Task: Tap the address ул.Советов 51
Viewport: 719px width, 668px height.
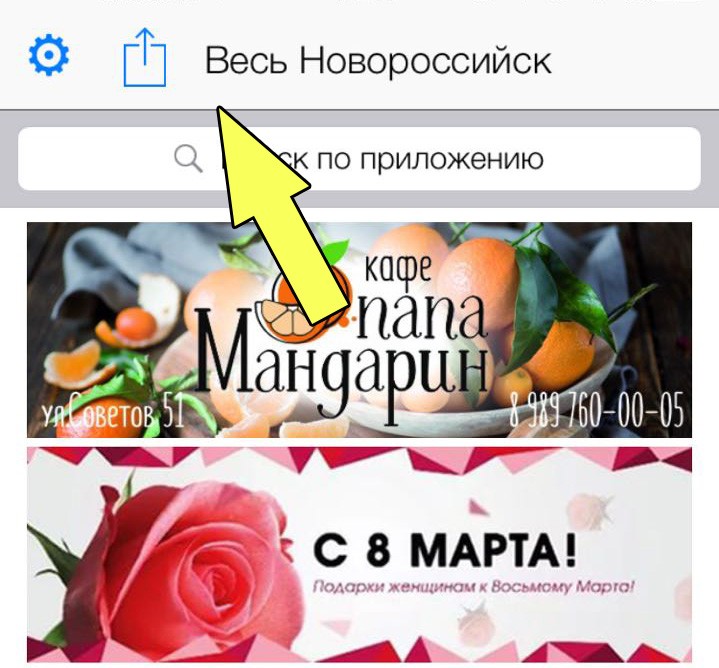Action: click(x=113, y=412)
